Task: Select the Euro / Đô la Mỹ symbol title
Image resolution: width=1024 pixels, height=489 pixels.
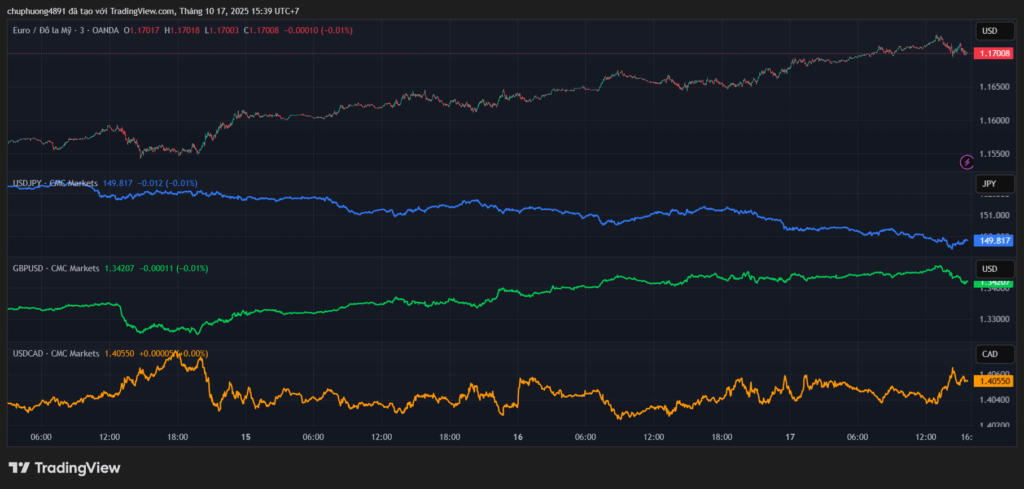Action: [63, 31]
